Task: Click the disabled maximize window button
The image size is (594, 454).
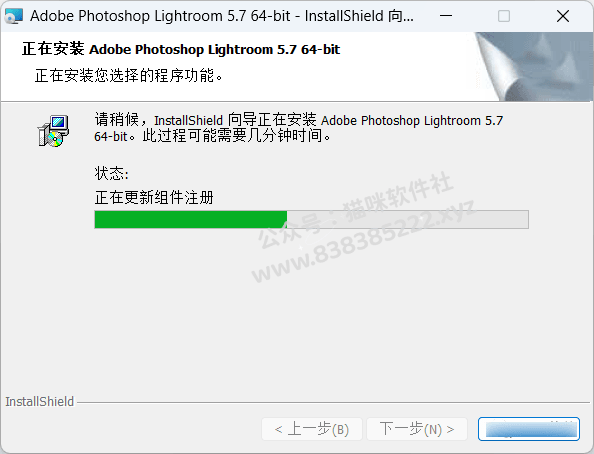Action: (503, 16)
